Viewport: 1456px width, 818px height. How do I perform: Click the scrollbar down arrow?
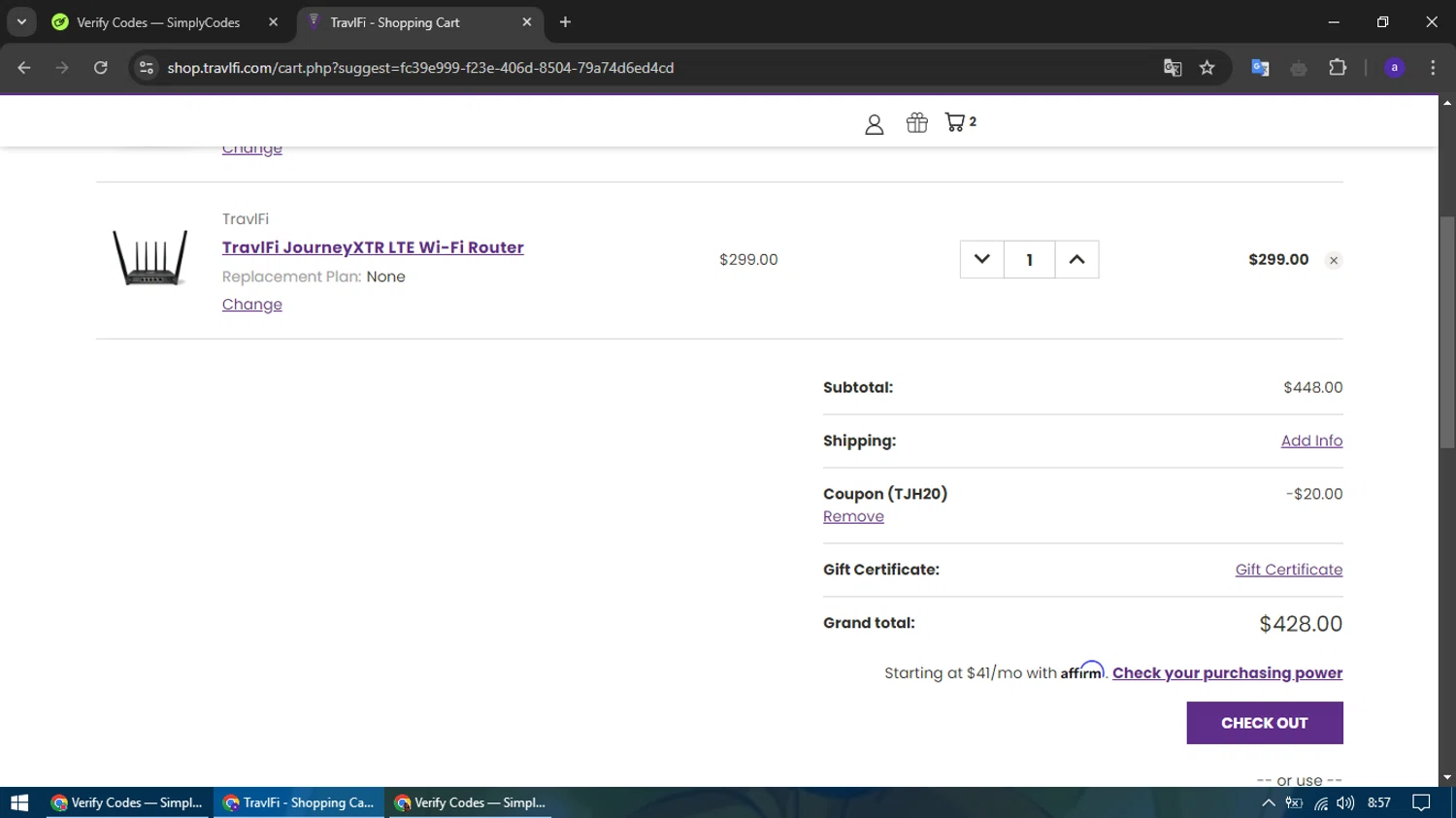click(1447, 777)
